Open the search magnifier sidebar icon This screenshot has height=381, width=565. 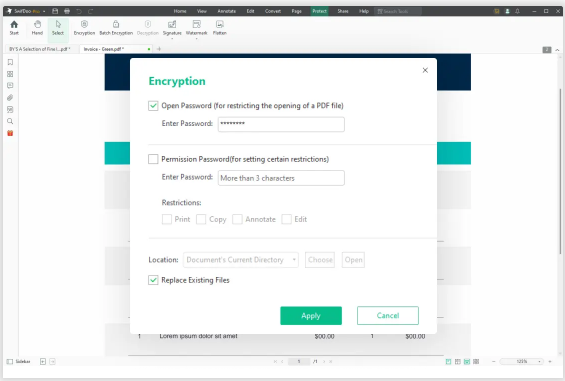(10, 121)
